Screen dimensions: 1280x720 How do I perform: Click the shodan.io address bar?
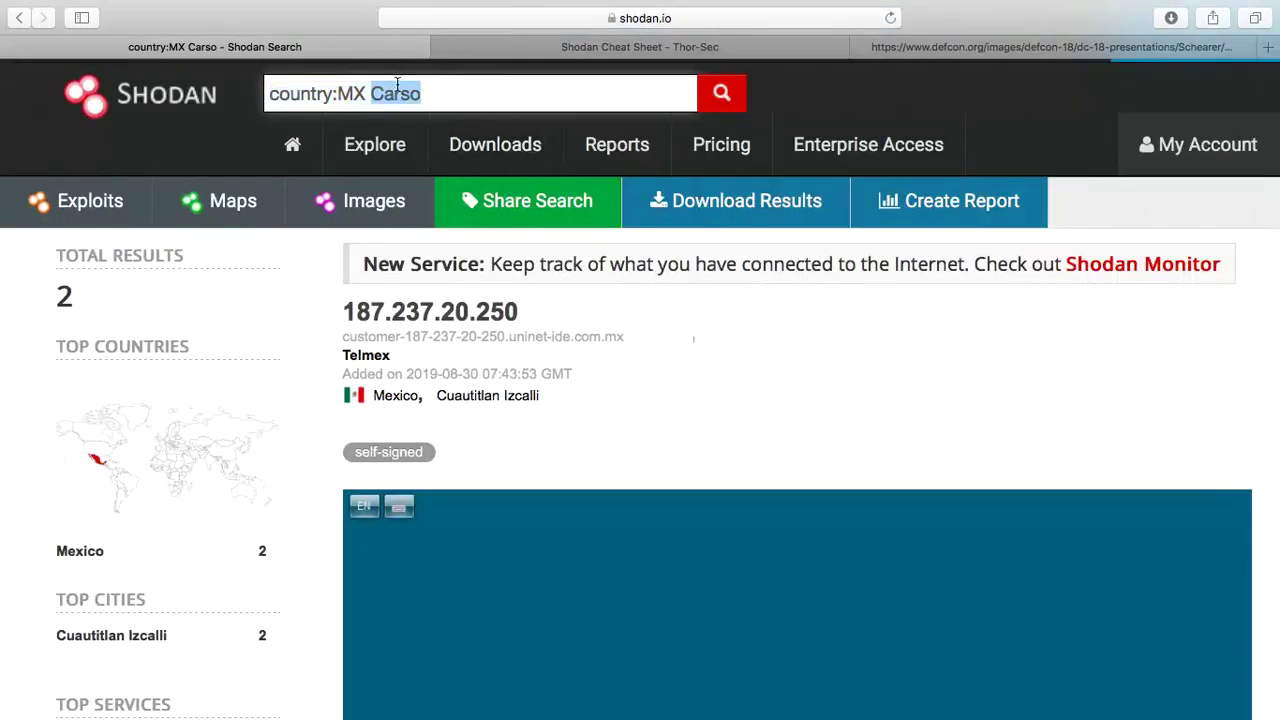coord(640,18)
